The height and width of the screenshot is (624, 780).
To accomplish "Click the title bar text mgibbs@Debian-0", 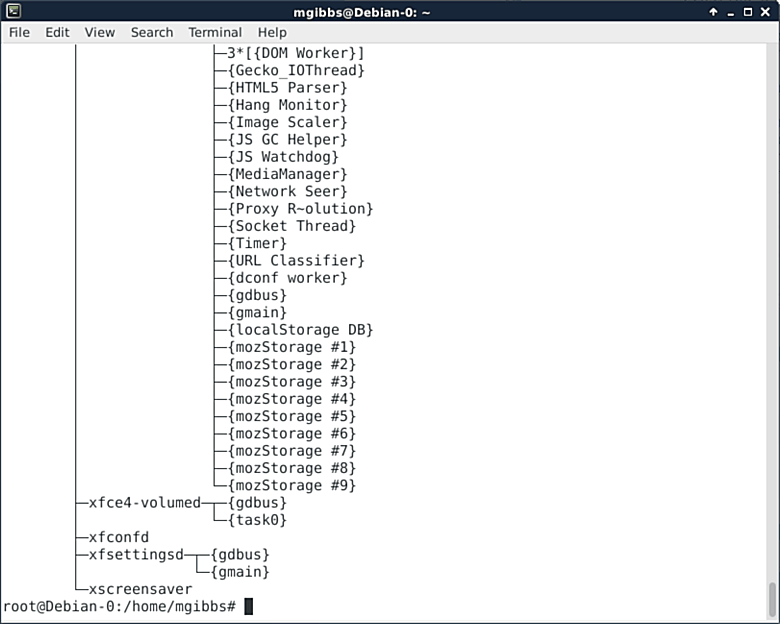I will pos(389,11).
